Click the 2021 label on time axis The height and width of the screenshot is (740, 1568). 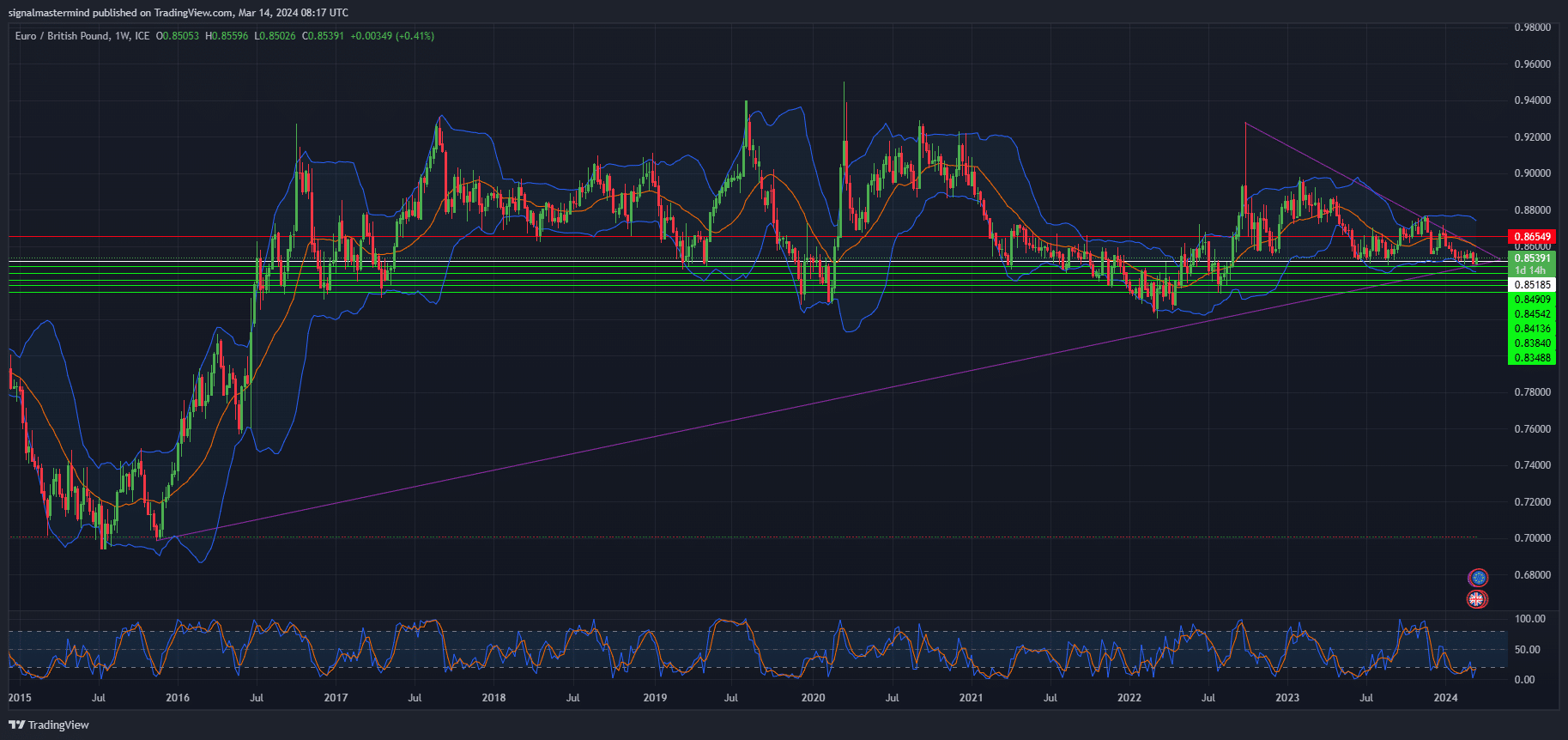point(971,698)
